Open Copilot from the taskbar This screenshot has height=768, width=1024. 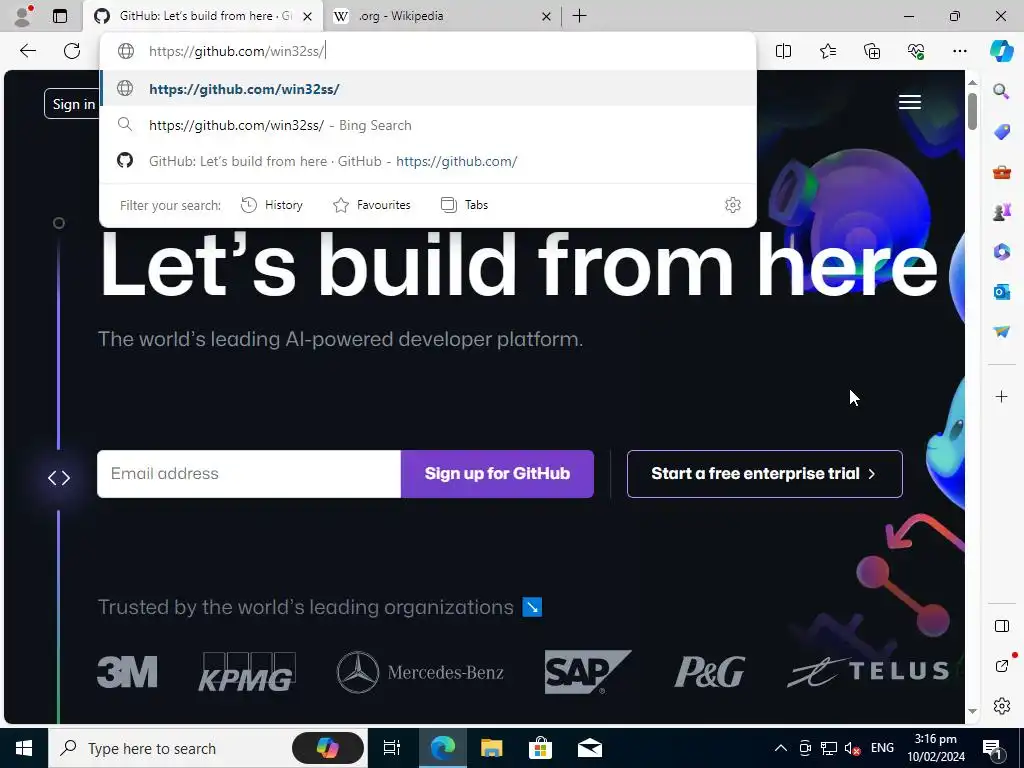click(x=327, y=748)
